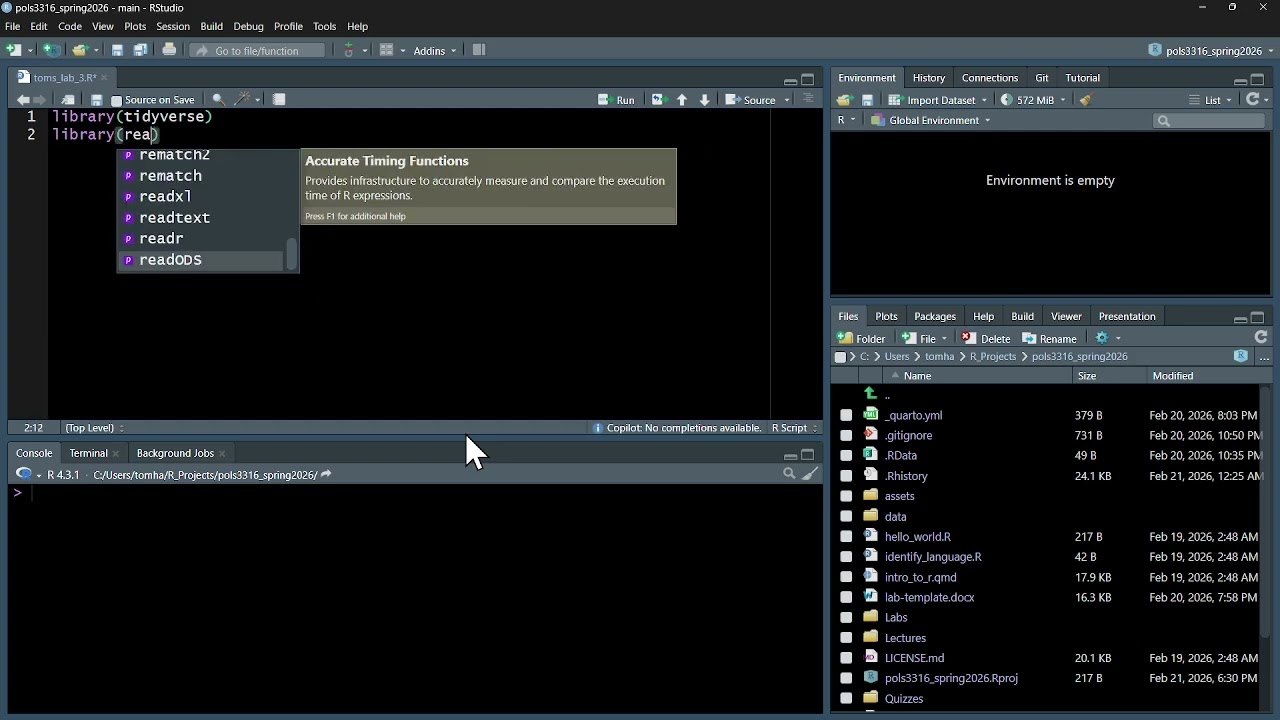Viewport: 1280px width, 720px height.
Task: Toggle the select-all checkbox in Files path bar
Action: coord(840,357)
